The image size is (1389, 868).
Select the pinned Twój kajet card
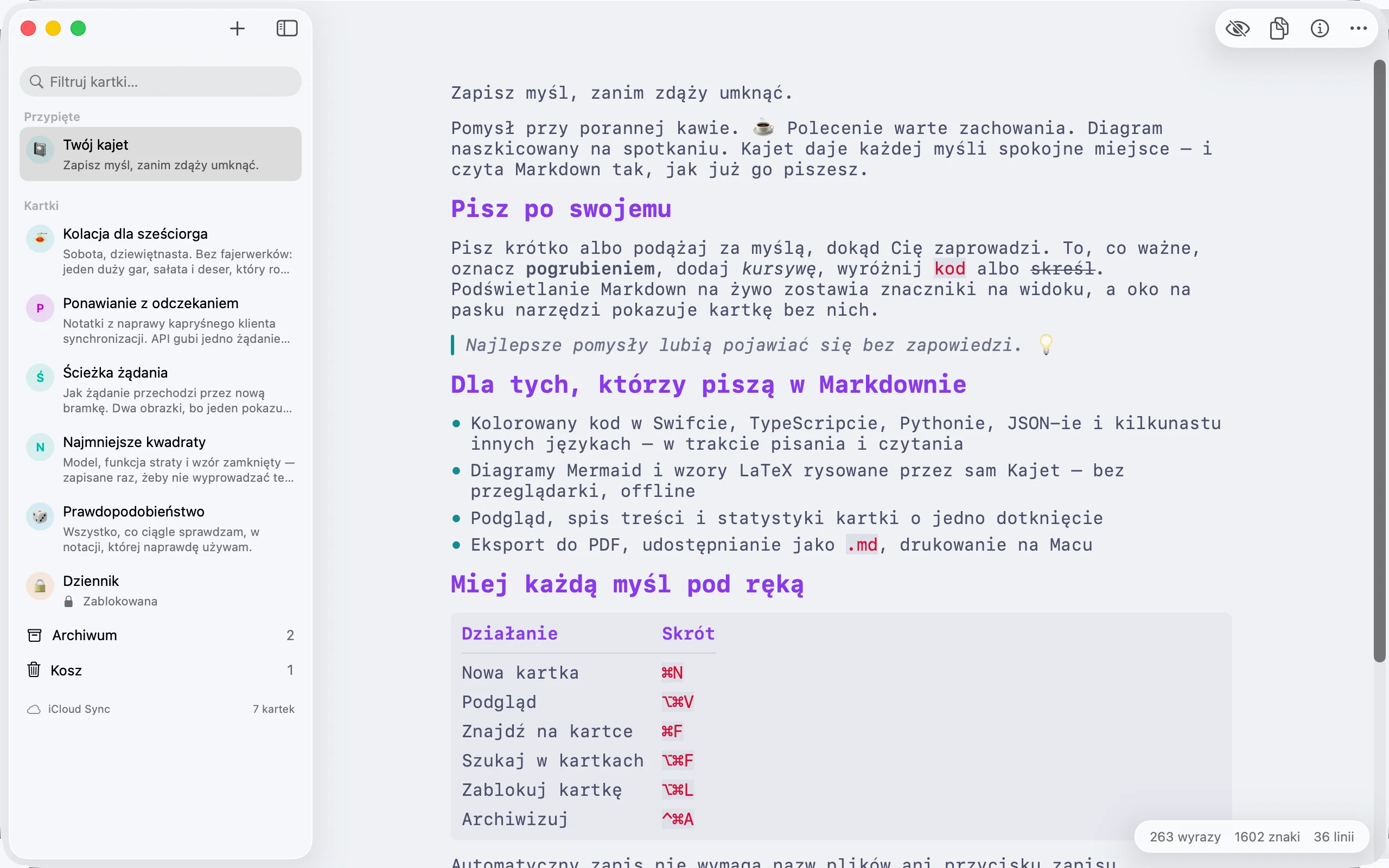click(x=161, y=154)
